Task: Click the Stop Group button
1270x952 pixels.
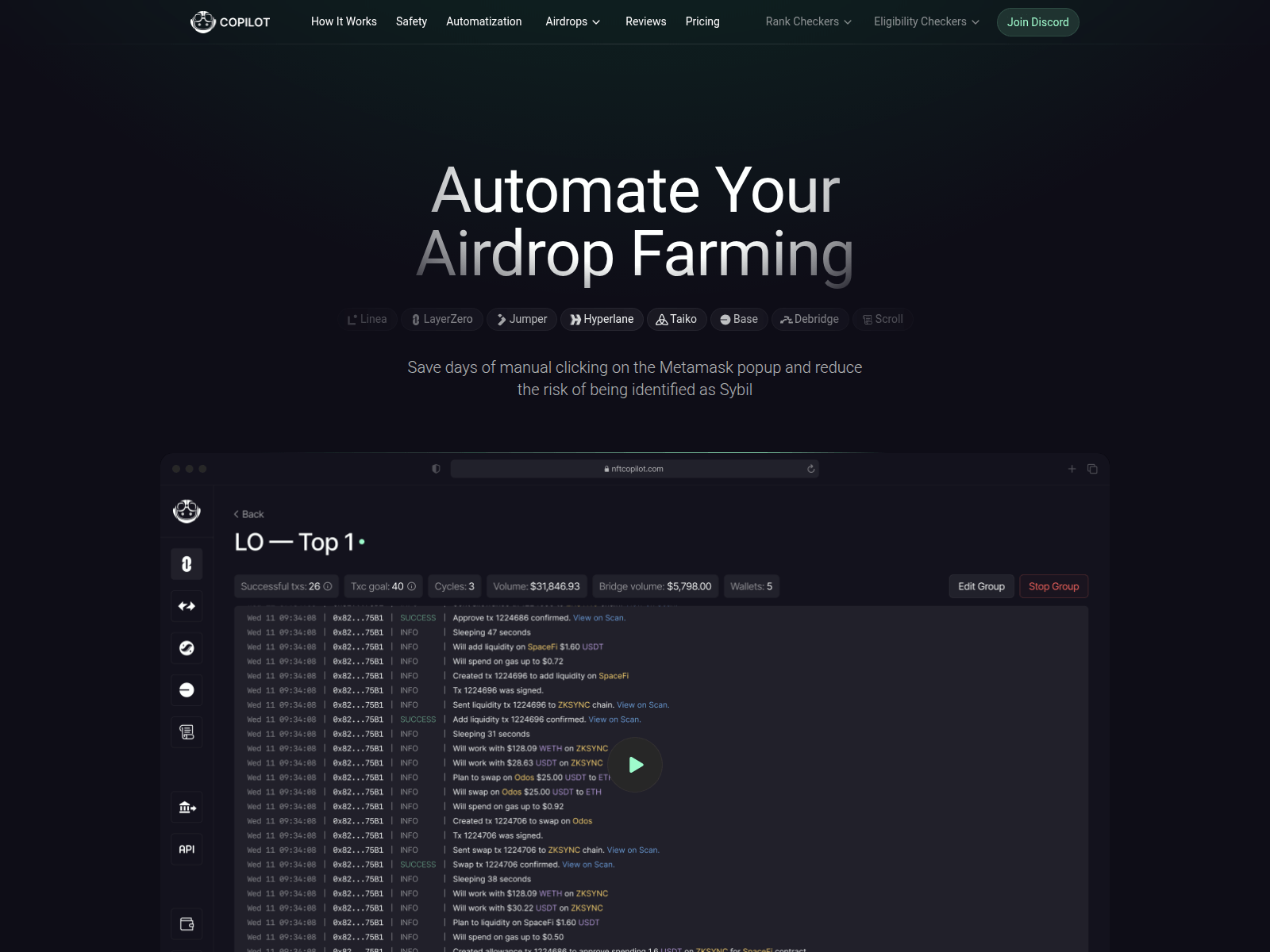Action: [1053, 586]
